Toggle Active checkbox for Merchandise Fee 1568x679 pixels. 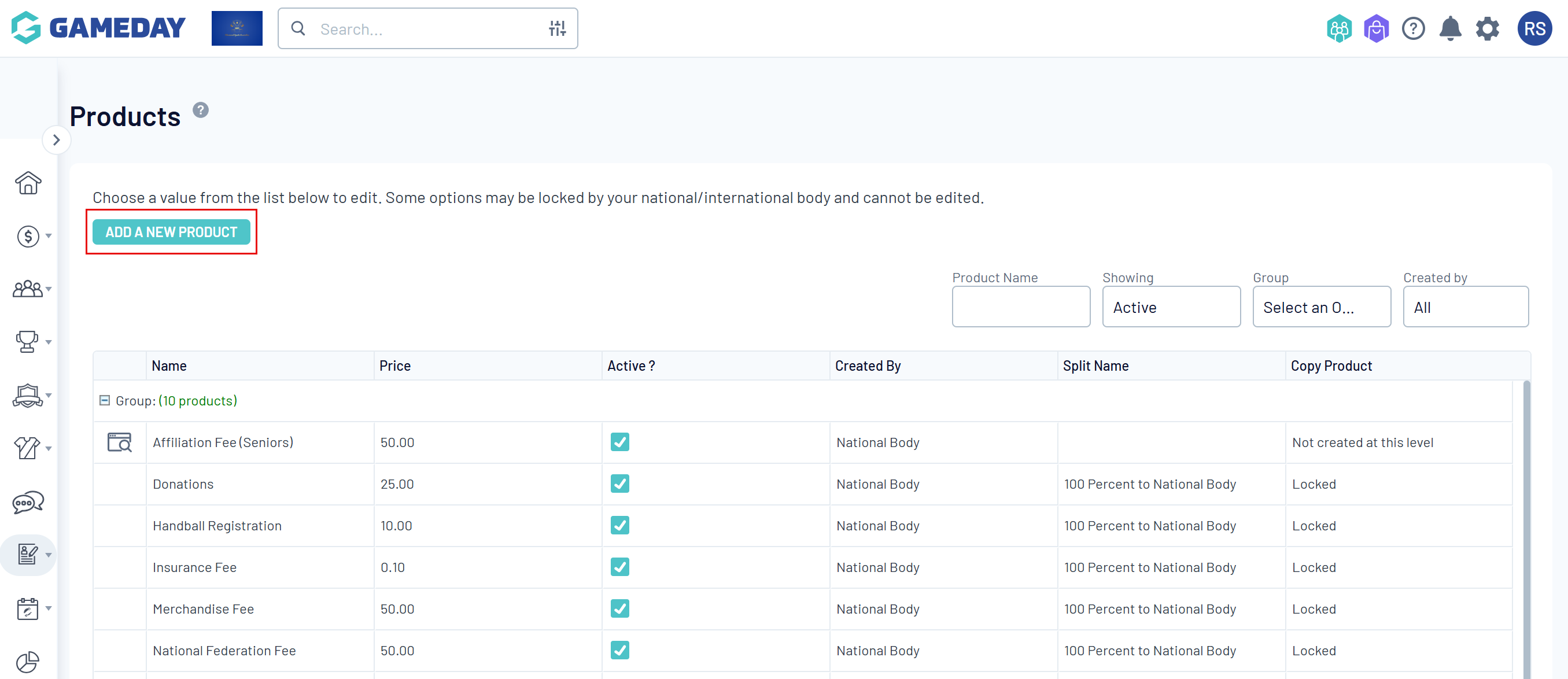pyautogui.click(x=619, y=608)
